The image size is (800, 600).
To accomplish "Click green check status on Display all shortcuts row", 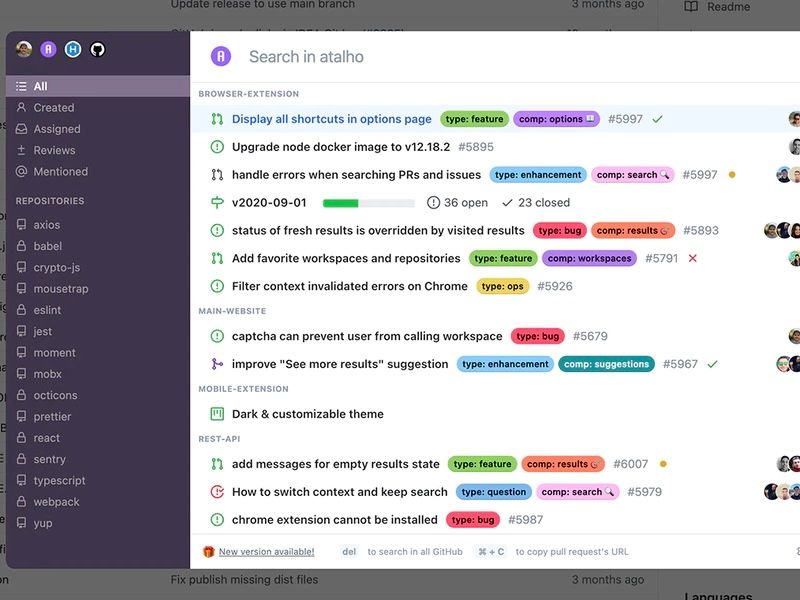I will (658, 119).
